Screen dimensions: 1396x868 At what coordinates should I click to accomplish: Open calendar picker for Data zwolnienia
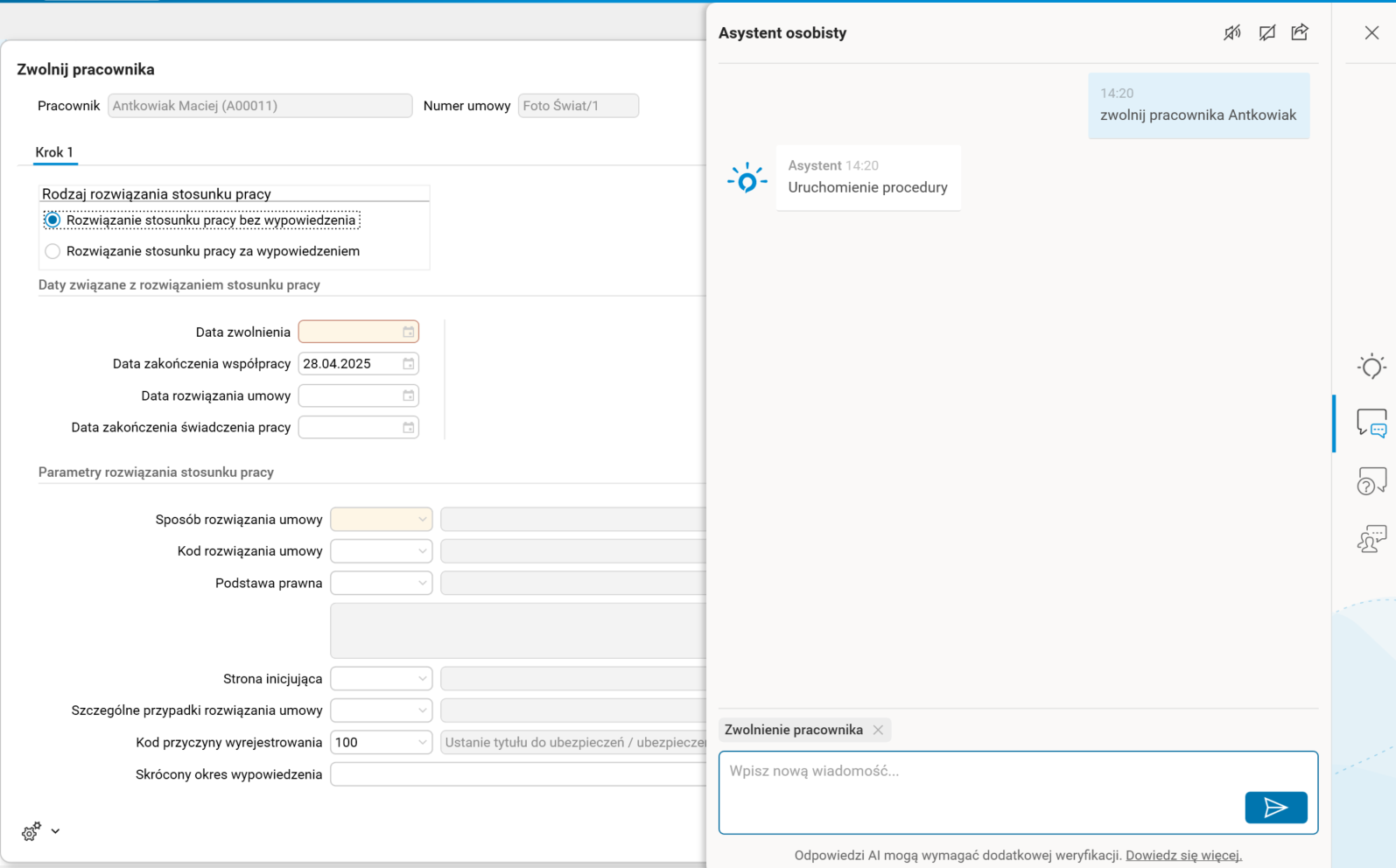click(409, 332)
